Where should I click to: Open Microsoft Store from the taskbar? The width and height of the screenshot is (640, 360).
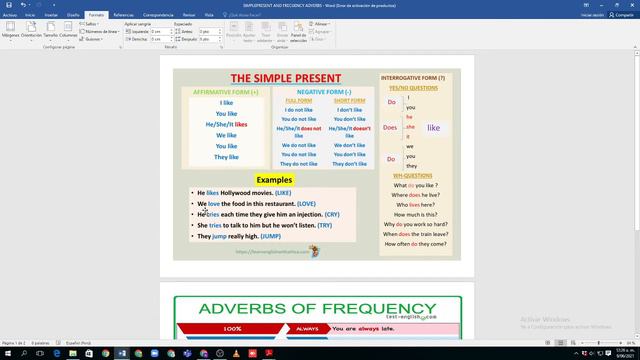pyautogui.click(x=89, y=353)
